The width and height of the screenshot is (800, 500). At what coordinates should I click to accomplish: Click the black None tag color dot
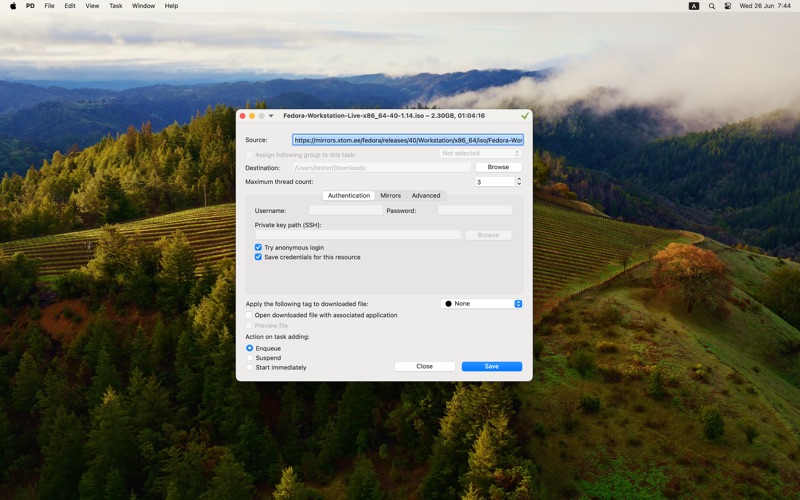tap(448, 304)
